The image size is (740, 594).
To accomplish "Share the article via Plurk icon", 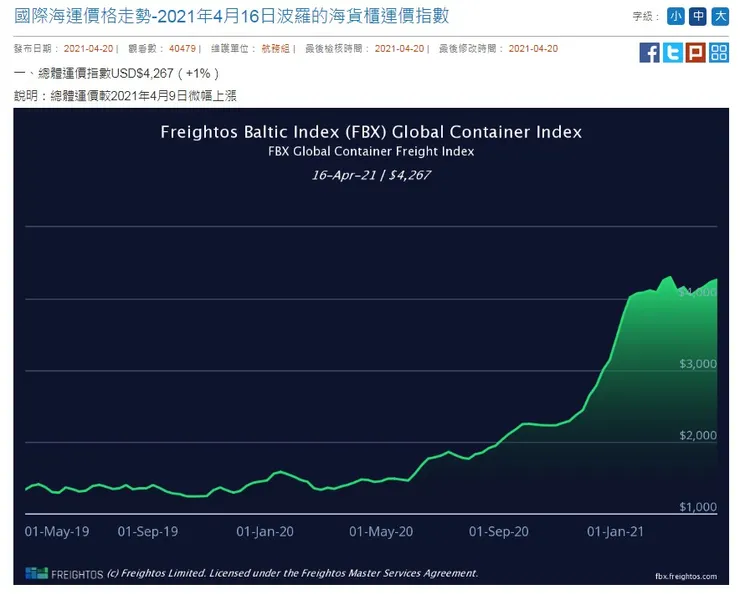I will tap(696, 52).
